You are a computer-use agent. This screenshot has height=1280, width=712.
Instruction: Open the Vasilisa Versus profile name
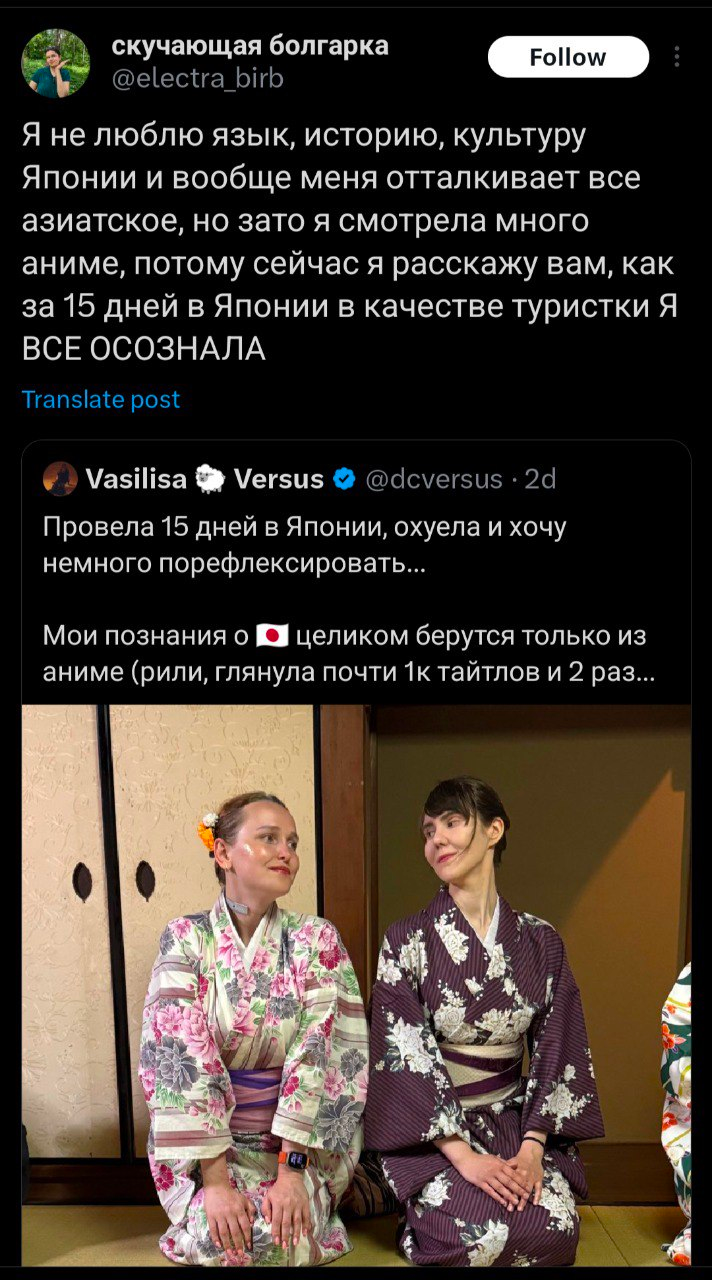point(205,480)
